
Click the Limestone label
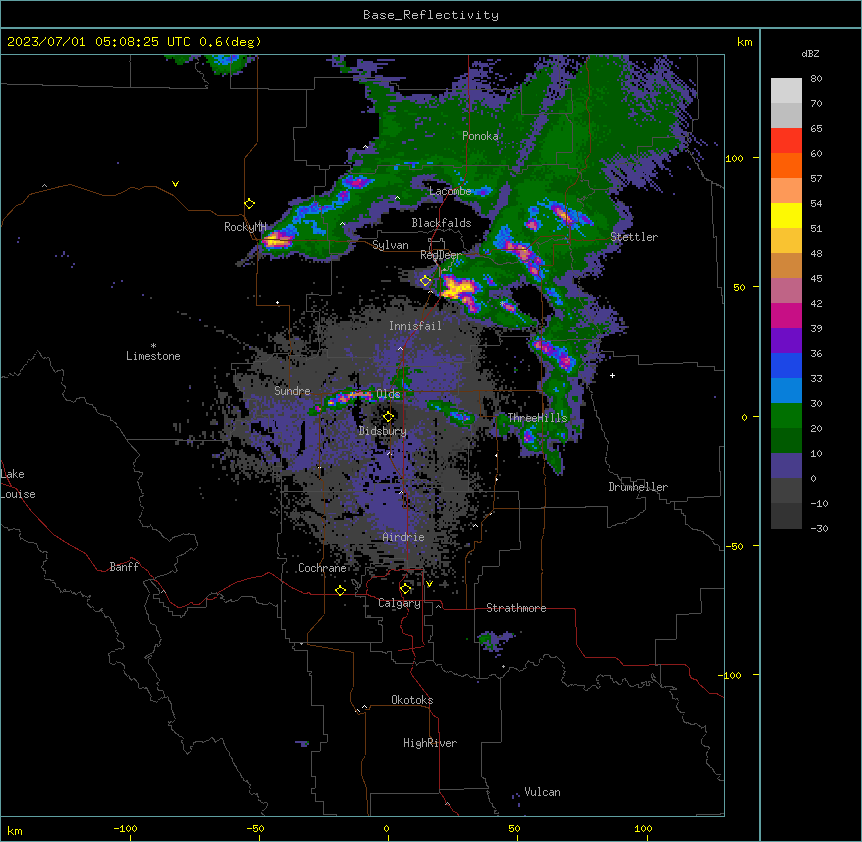[x=153, y=356]
